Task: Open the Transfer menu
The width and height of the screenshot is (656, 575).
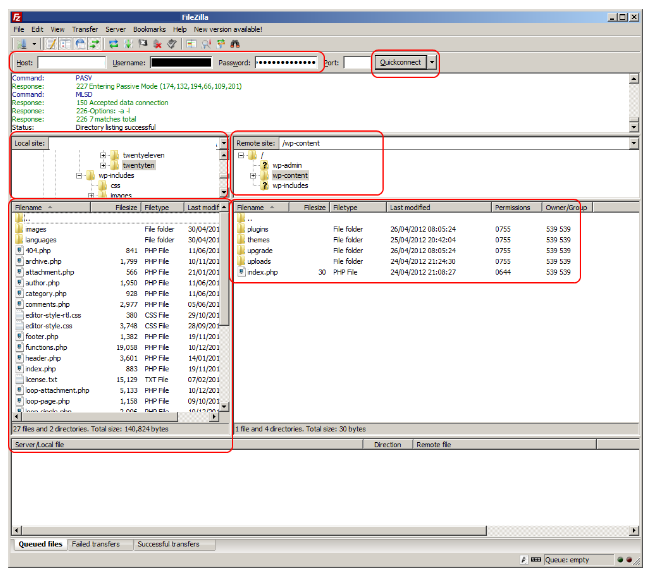Action: point(85,29)
